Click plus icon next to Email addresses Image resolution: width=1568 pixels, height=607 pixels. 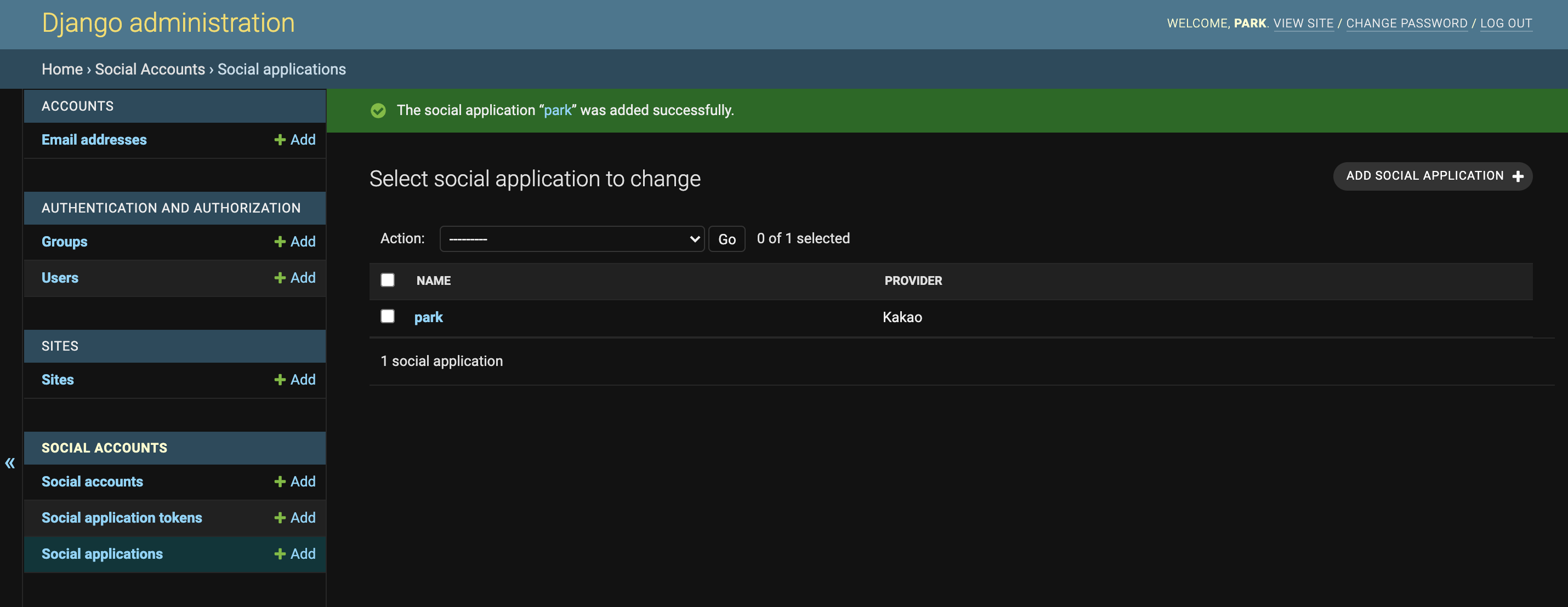coord(280,140)
